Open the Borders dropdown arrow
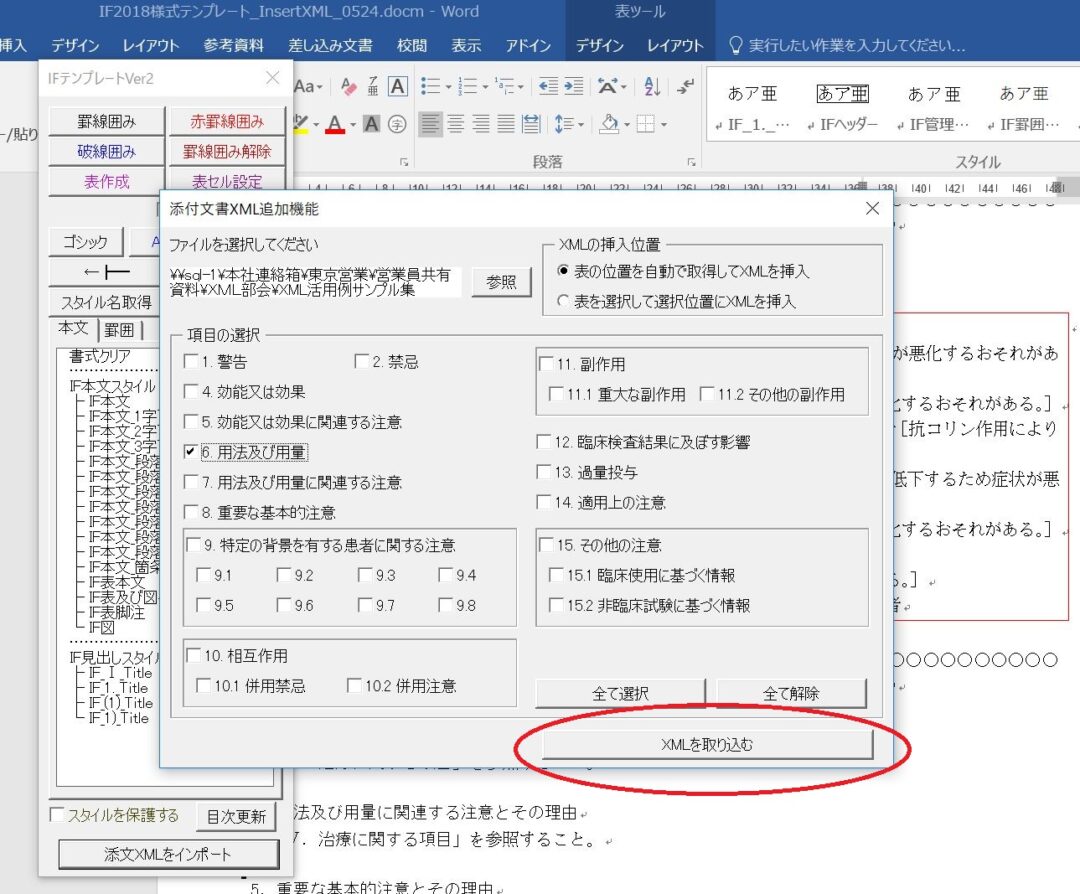The width and height of the screenshot is (1080, 894). coord(664,125)
